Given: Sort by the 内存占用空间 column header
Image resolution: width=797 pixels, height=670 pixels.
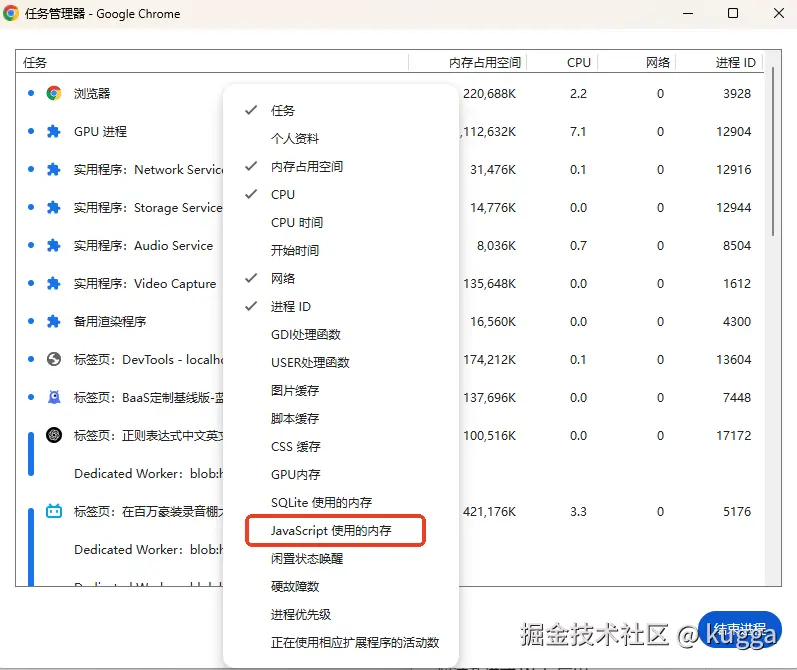Looking at the screenshot, I should 468,62.
